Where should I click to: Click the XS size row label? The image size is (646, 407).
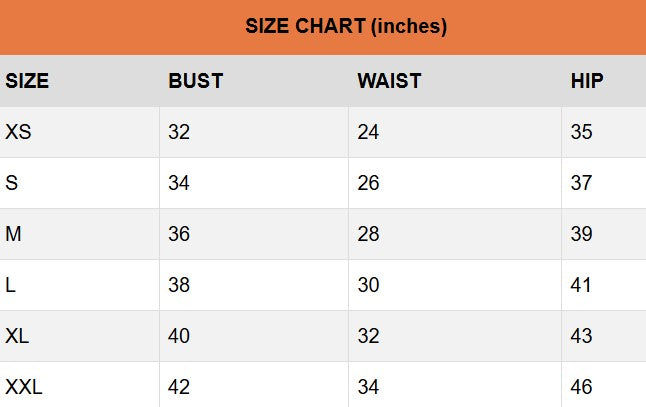coord(18,132)
